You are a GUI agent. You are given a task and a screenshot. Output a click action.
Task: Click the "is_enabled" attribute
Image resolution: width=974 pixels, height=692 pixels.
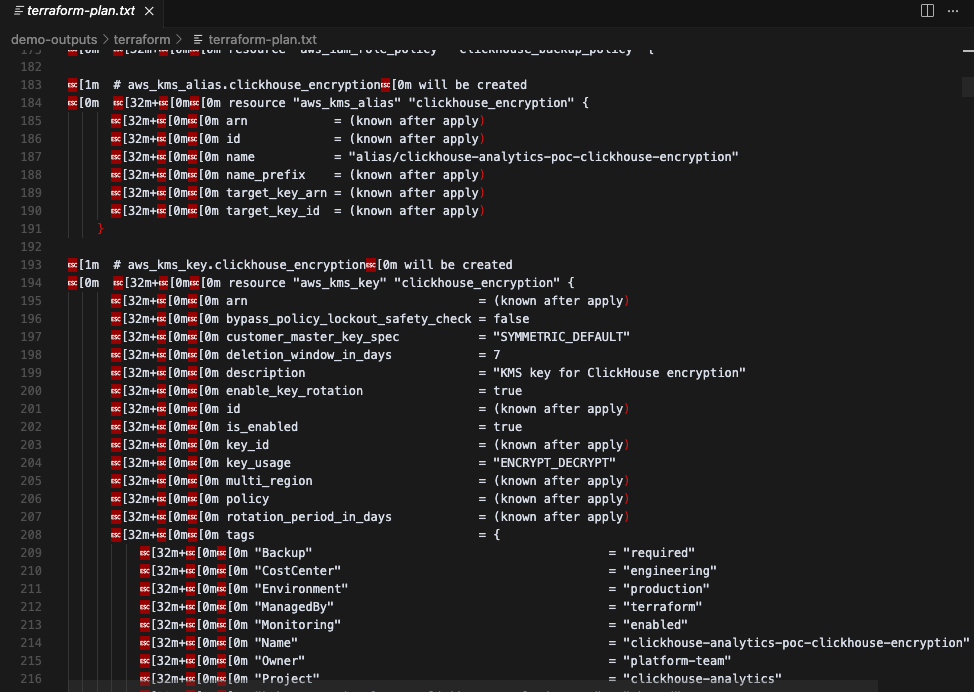click(262, 427)
